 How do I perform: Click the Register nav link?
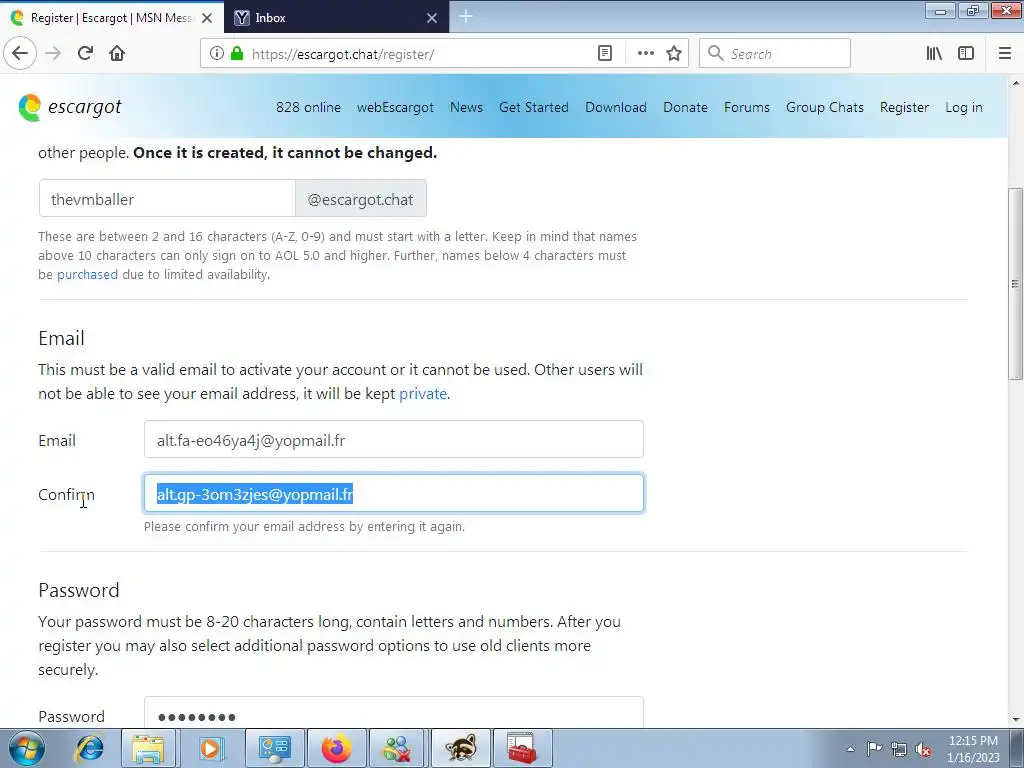[904, 107]
